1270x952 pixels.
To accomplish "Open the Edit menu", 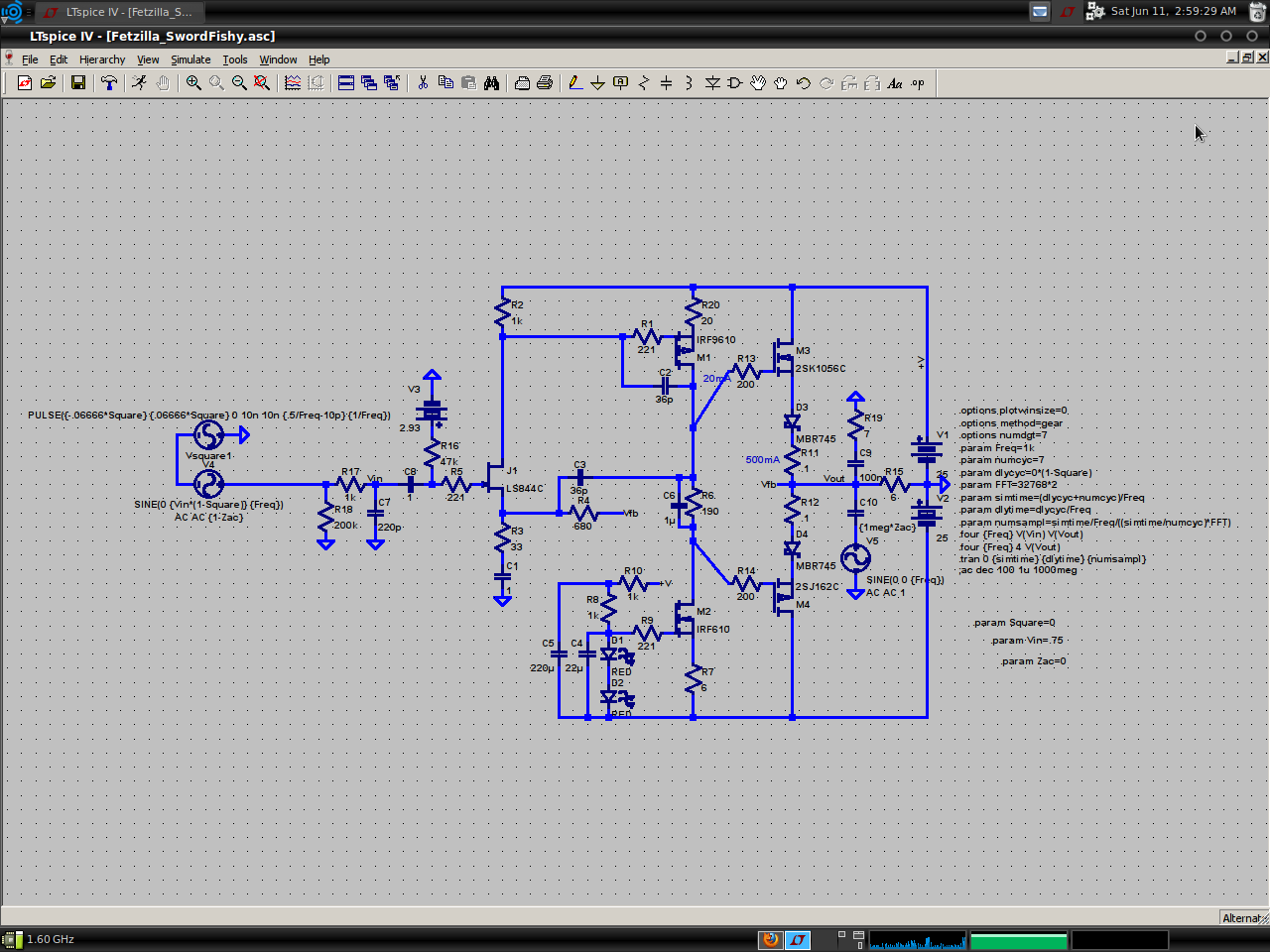I will (59, 59).
